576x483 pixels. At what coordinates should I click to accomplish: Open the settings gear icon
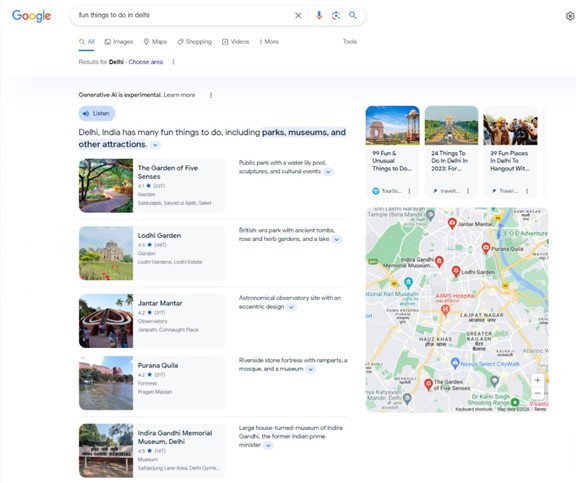[x=570, y=16]
